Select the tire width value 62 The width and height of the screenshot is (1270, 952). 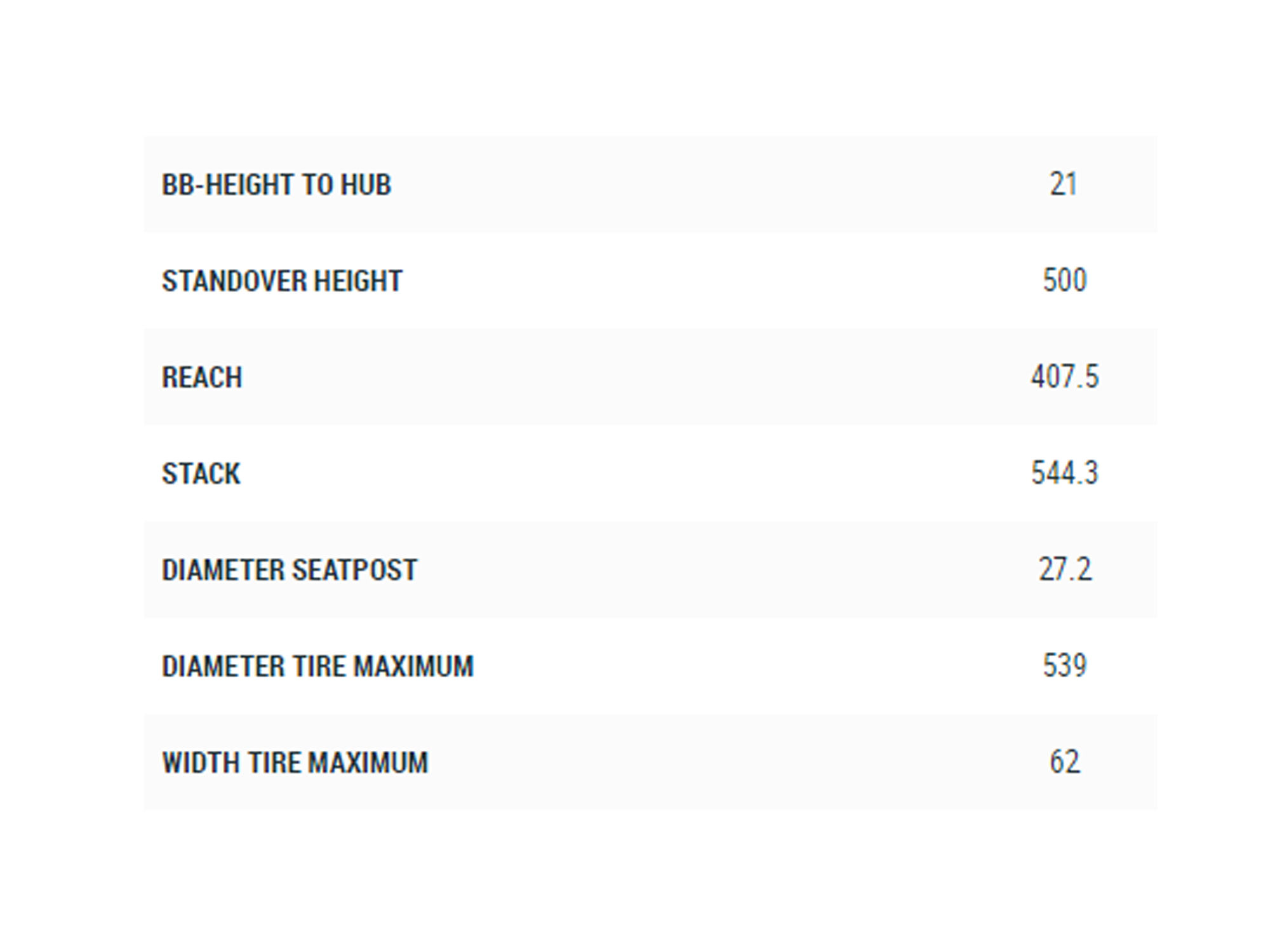pyautogui.click(x=1065, y=762)
